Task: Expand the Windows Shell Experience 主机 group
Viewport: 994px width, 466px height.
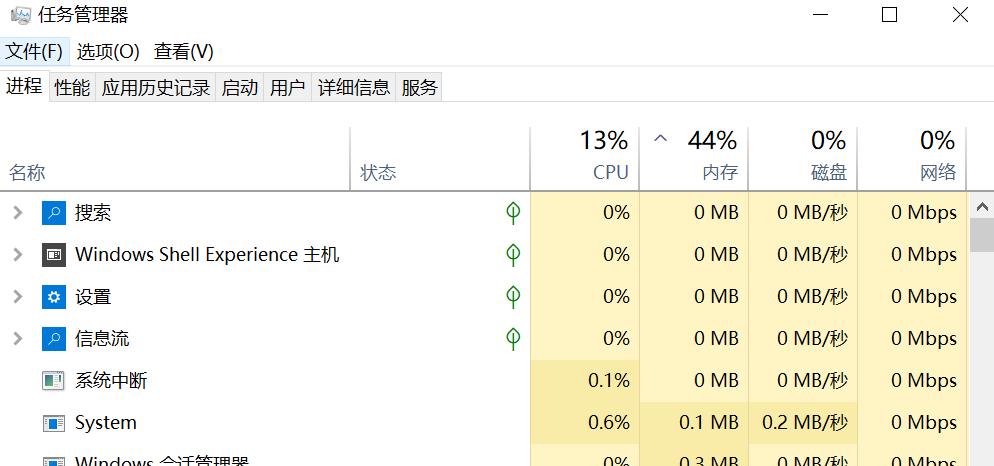Action: coord(17,255)
